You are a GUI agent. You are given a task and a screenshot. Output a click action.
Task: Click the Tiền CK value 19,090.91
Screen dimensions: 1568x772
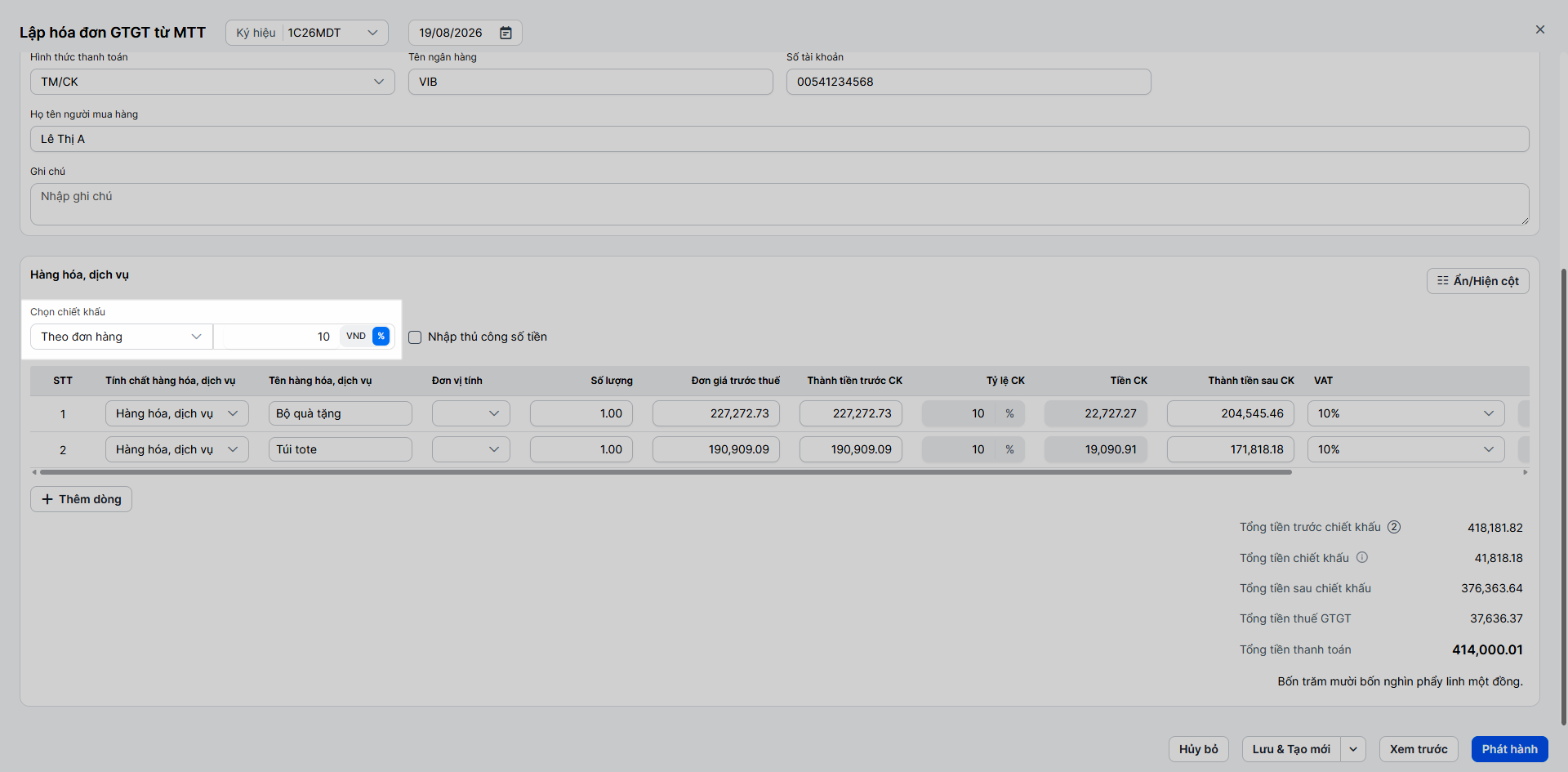pyautogui.click(x=1096, y=449)
